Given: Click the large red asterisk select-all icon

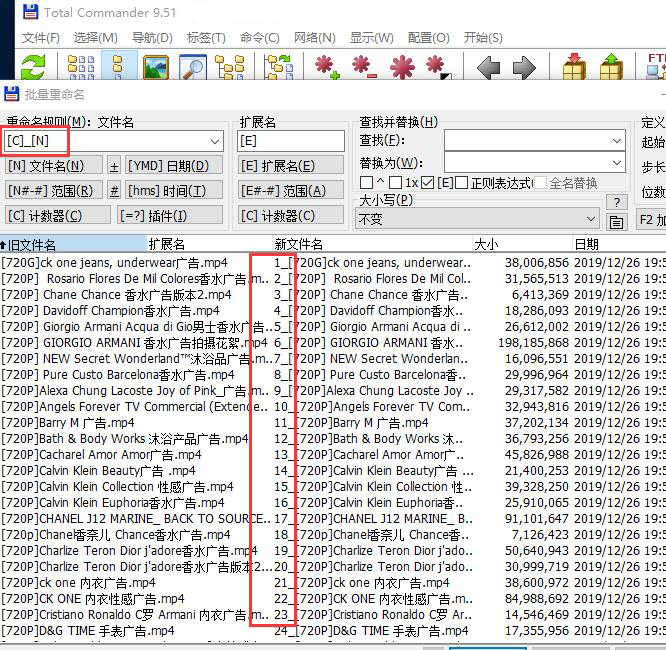Looking at the screenshot, I should coord(401,67).
